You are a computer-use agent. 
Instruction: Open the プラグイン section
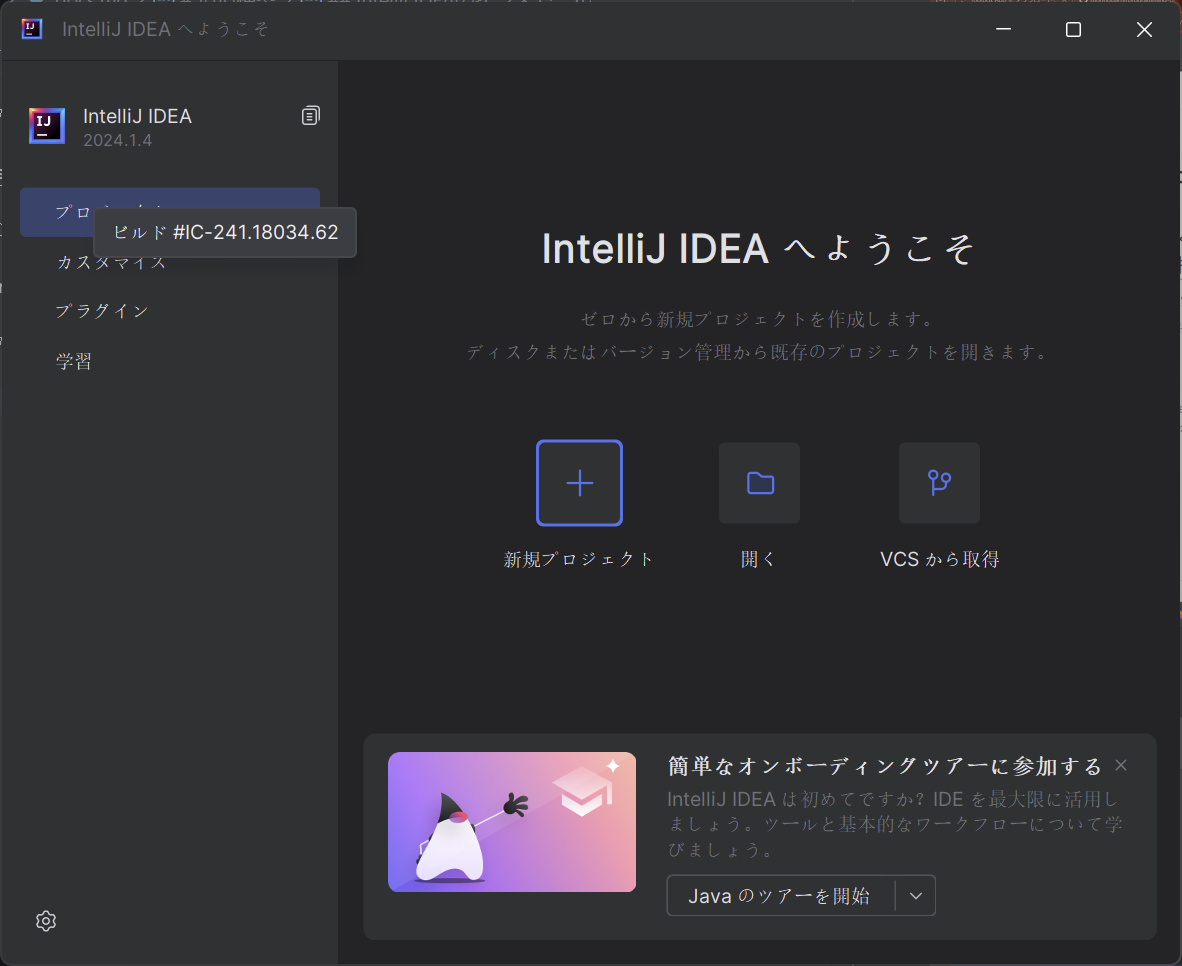point(103,311)
